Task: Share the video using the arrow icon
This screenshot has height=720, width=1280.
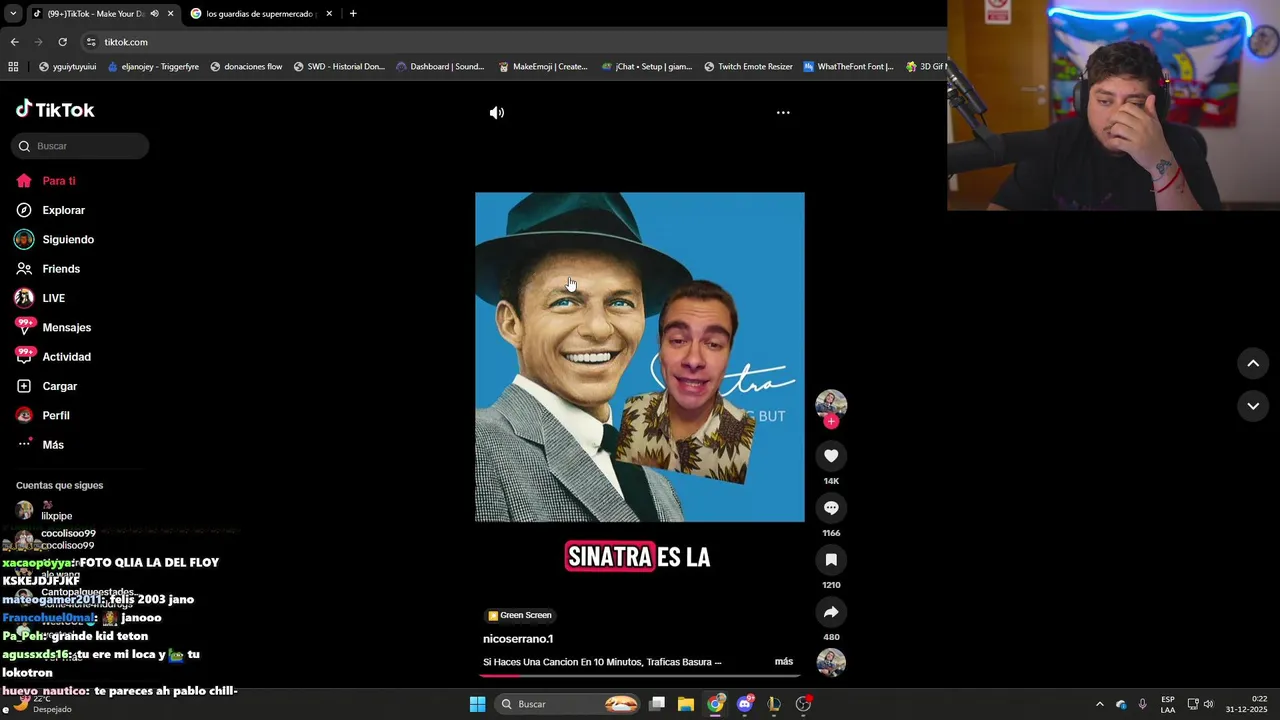Action: [831, 612]
